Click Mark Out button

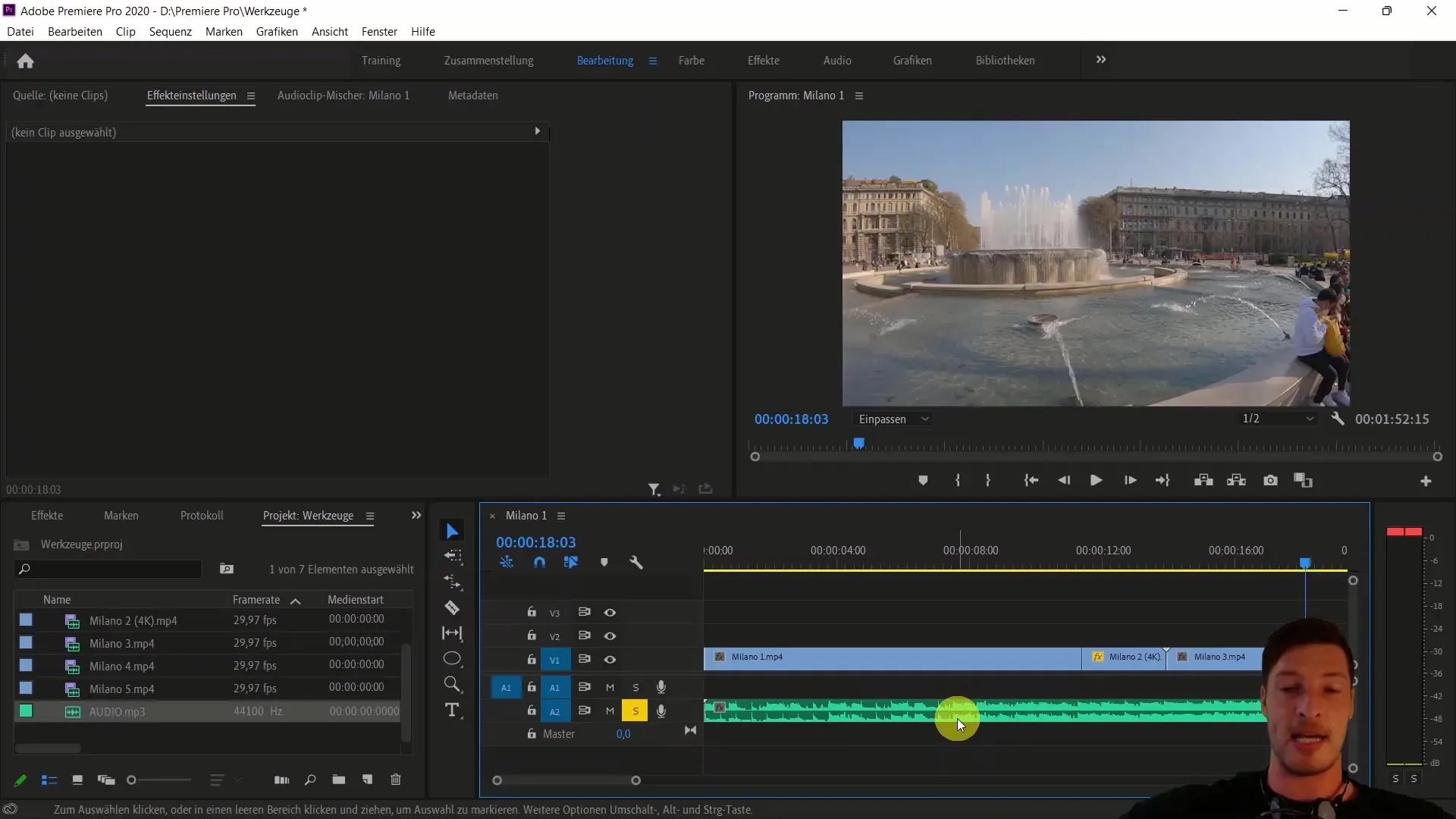coord(987,480)
